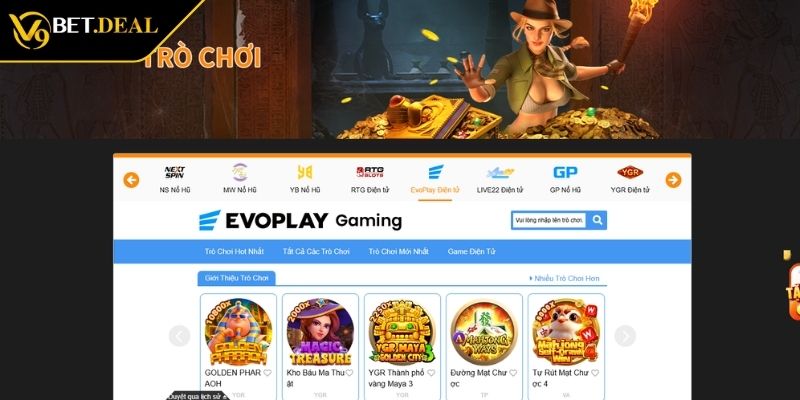Image resolution: width=800 pixels, height=400 pixels.
Task: Switch to Trò Chơi Hot Nhất tab
Action: click(x=234, y=252)
